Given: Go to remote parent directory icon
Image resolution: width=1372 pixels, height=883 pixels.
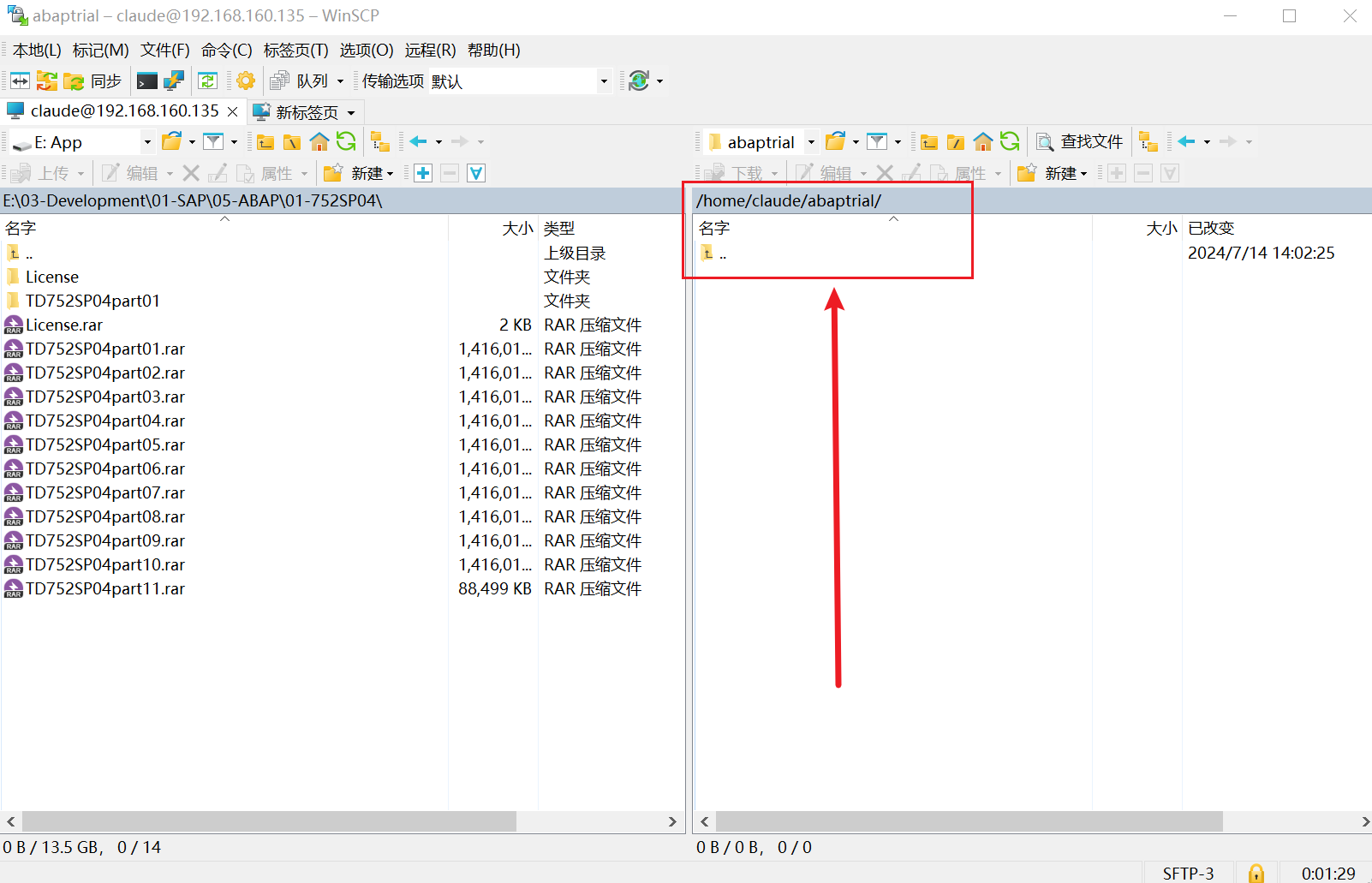Looking at the screenshot, I should [929, 142].
